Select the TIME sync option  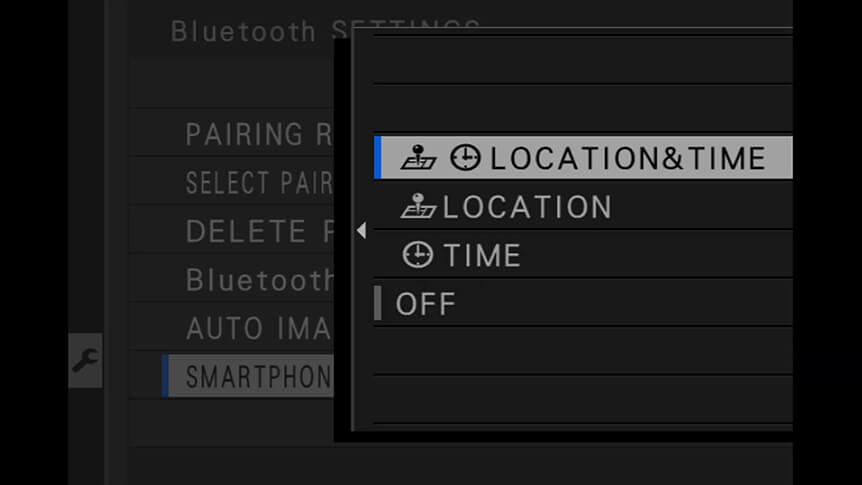583,255
